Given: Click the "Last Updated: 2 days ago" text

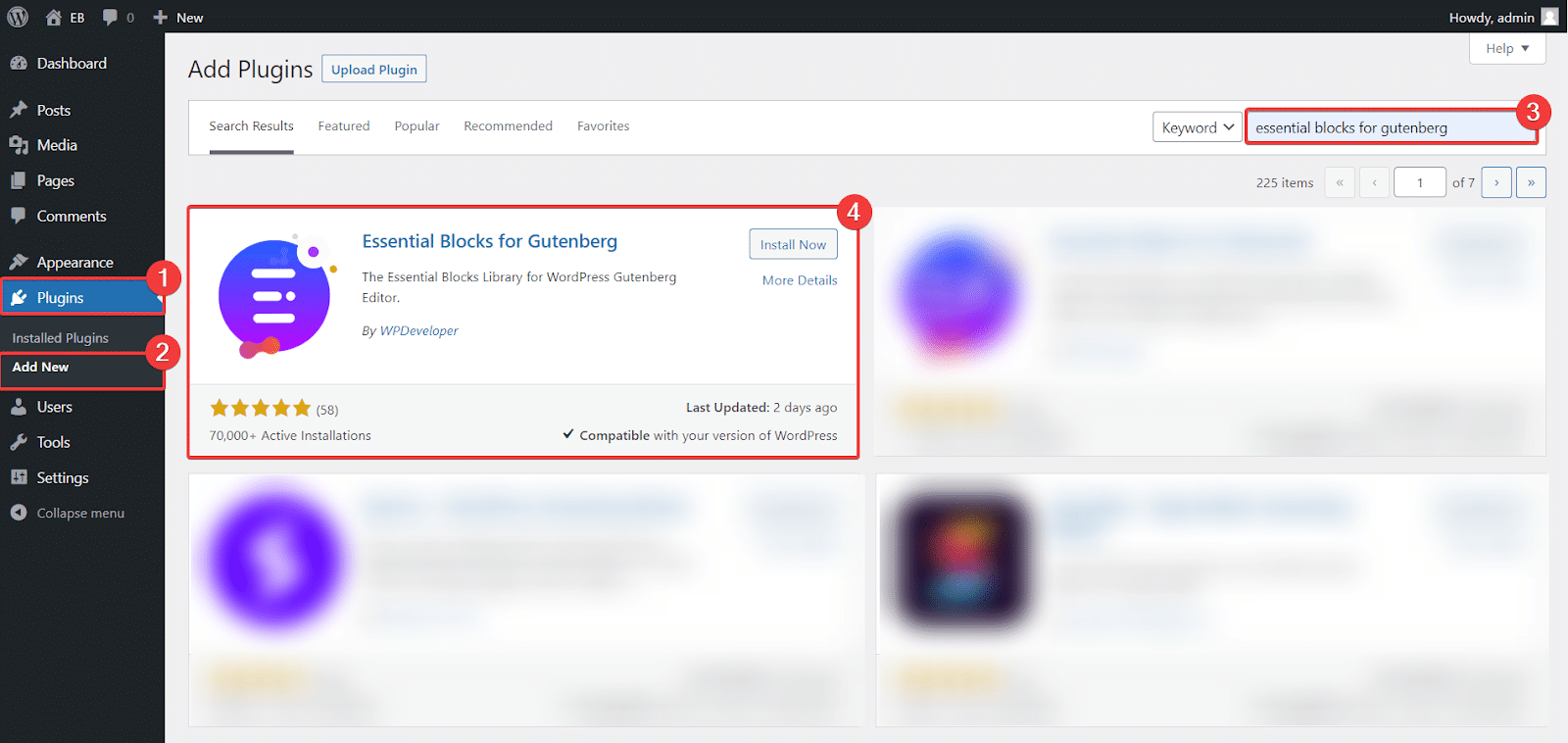Looking at the screenshot, I should click(761, 408).
